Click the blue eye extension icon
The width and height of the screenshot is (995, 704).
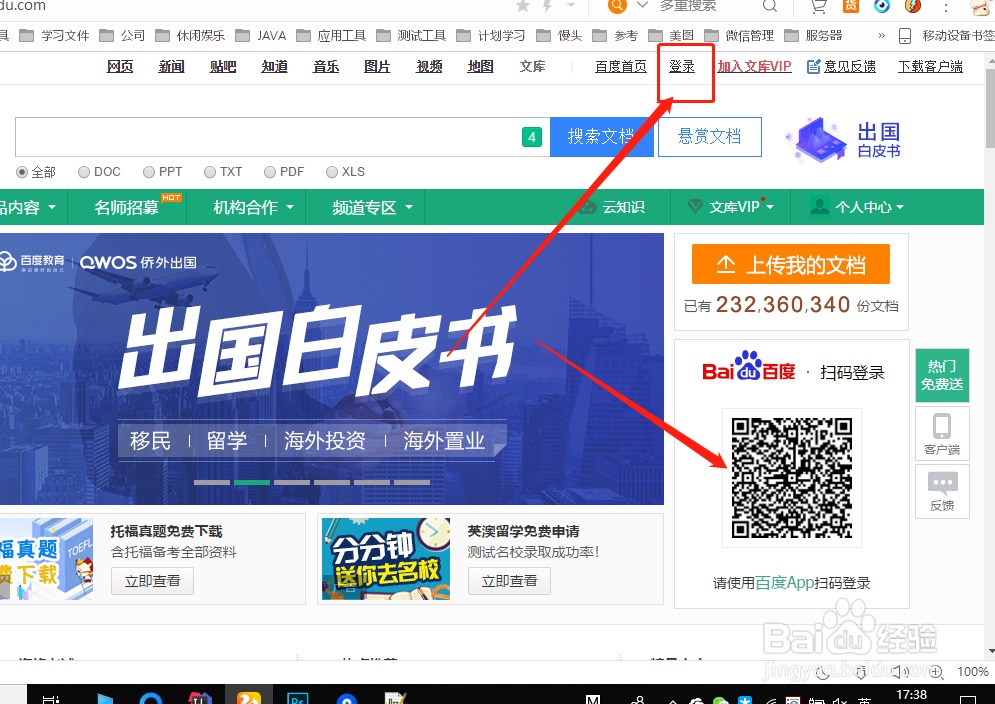882,6
